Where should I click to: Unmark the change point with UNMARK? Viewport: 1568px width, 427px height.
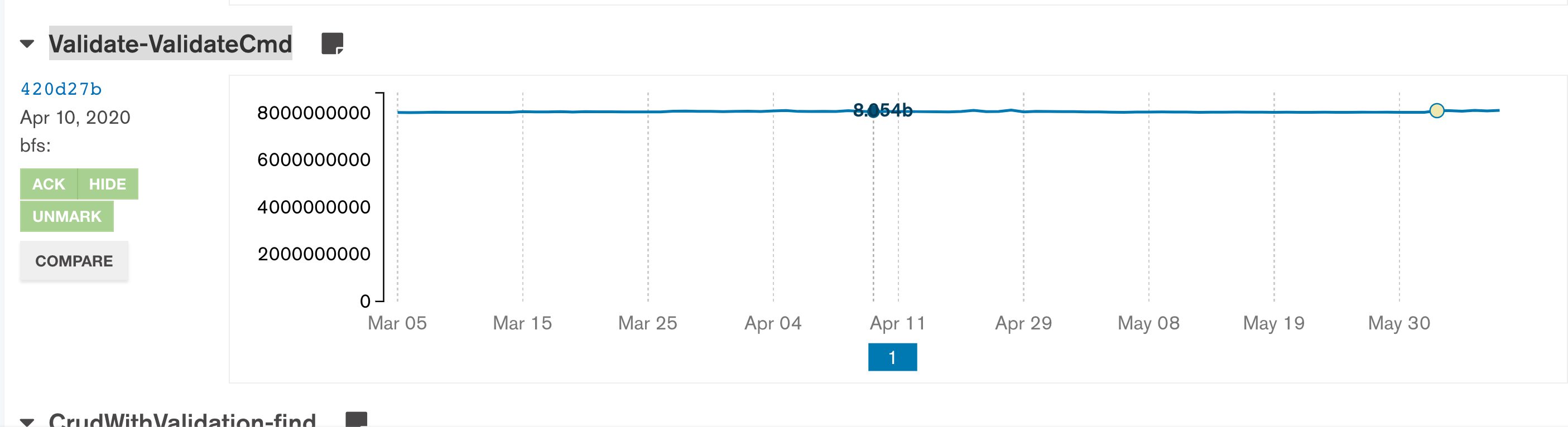(67, 216)
